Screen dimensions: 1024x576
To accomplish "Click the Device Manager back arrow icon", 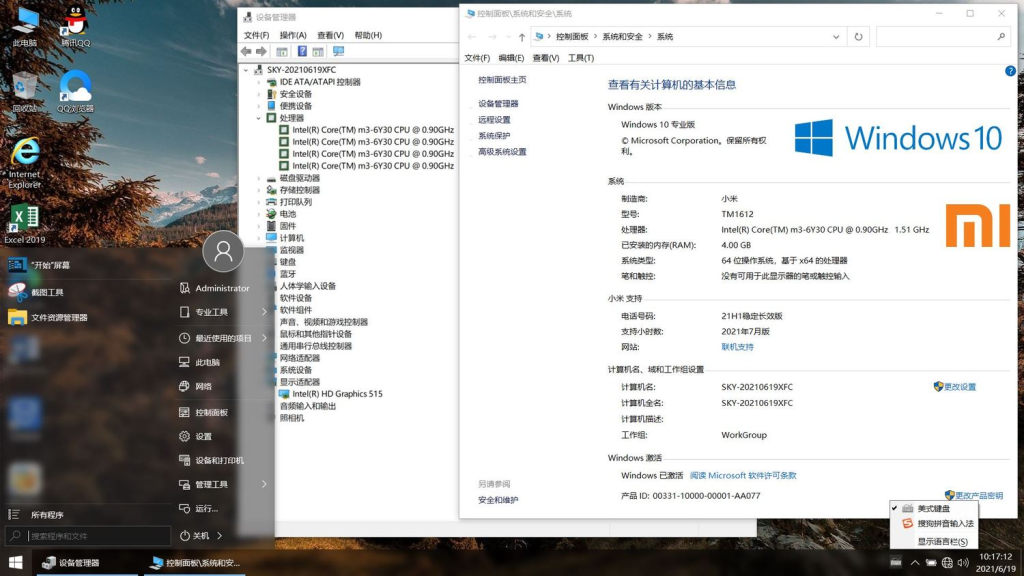I will tap(246, 52).
